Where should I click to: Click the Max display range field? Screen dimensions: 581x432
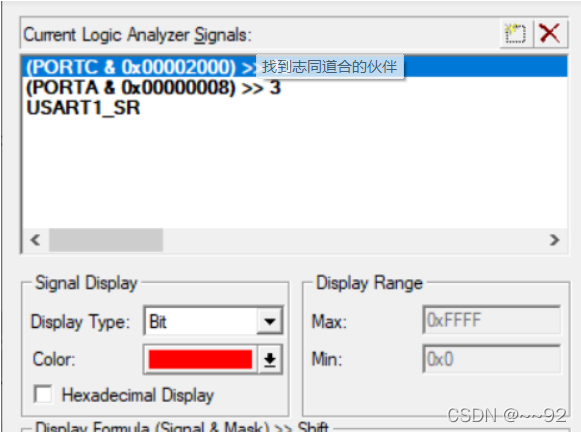[x=492, y=320]
